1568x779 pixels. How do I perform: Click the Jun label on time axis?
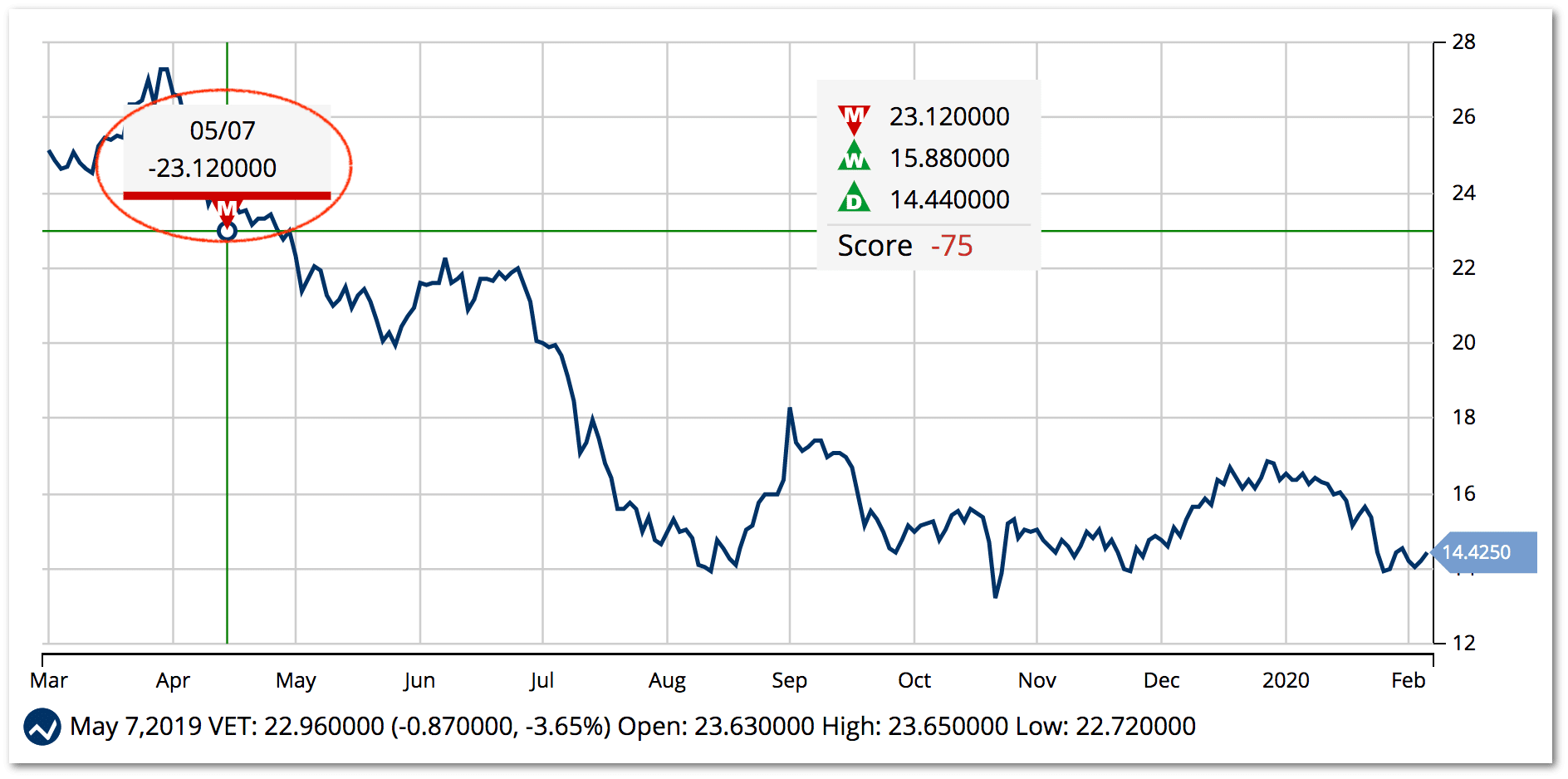point(419,680)
